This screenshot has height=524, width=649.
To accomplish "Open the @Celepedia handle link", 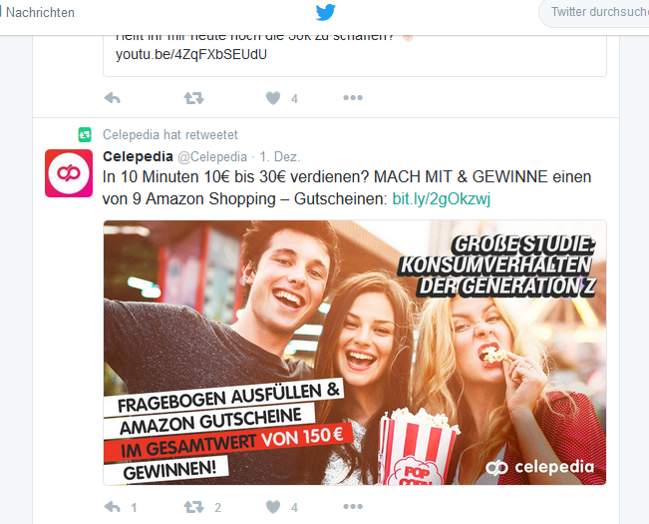I will [x=212, y=157].
